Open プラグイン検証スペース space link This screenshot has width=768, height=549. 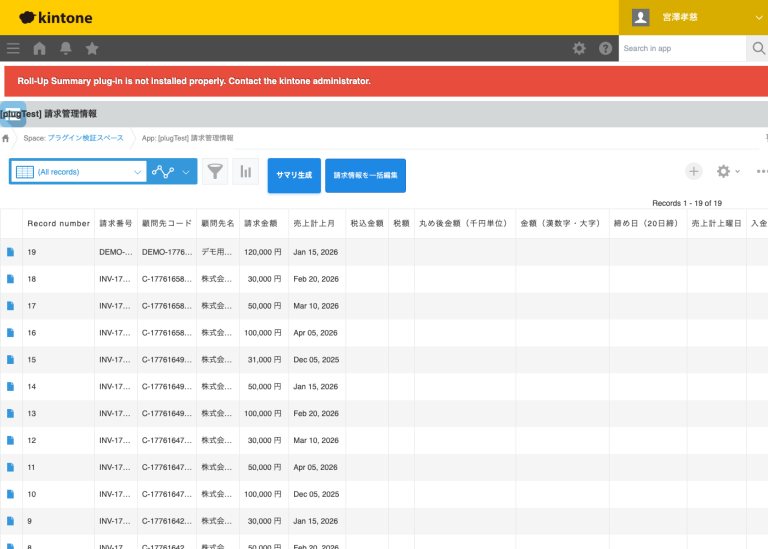(x=85, y=138)
